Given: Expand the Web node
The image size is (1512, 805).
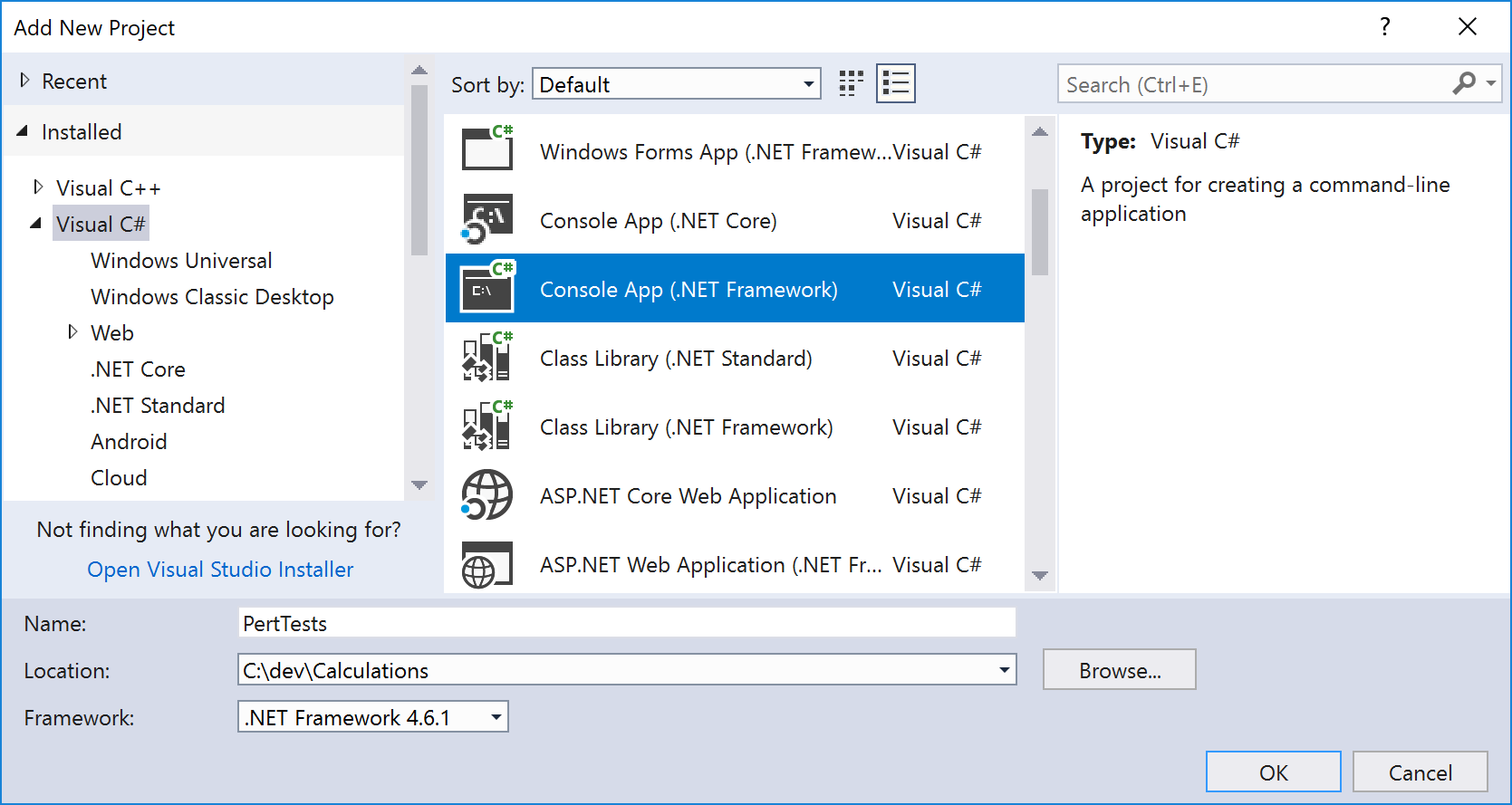Looking at the screenshot, I should (72, 331).
